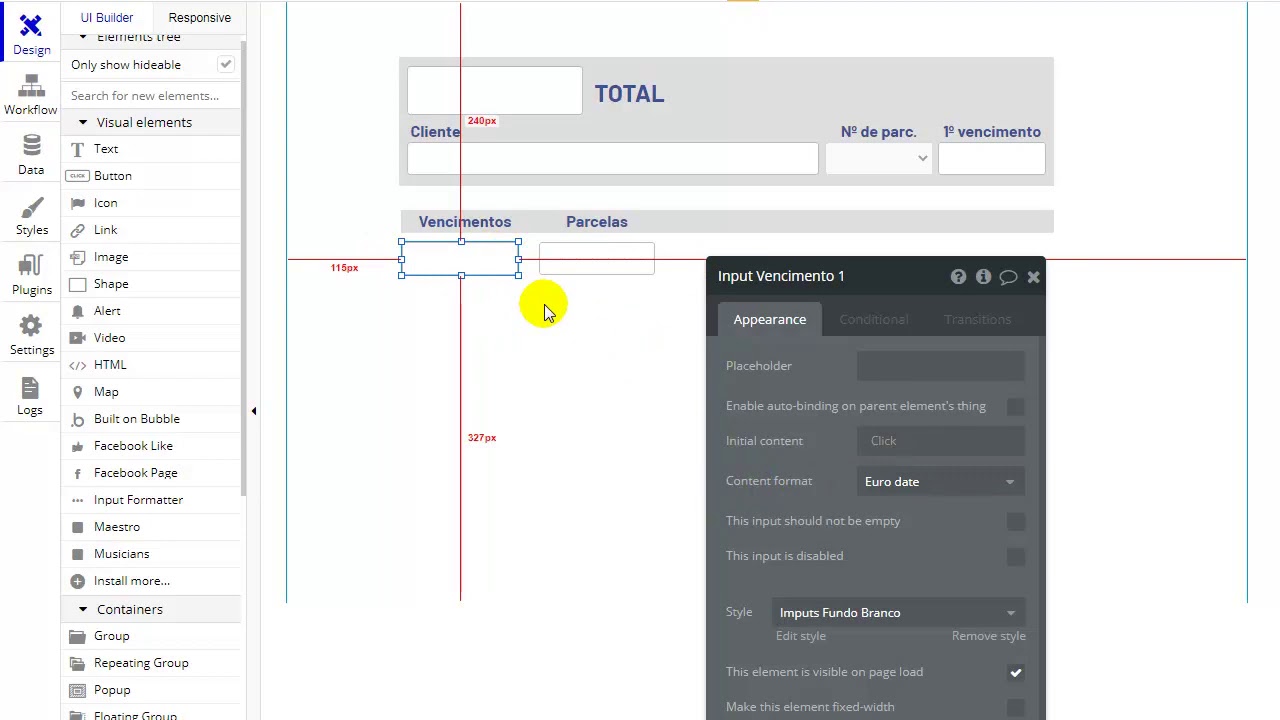The width and height of the screenshot is (1280, 720).
Task: Open the Content format Euro date dropdown
Action: click(940, 482)
